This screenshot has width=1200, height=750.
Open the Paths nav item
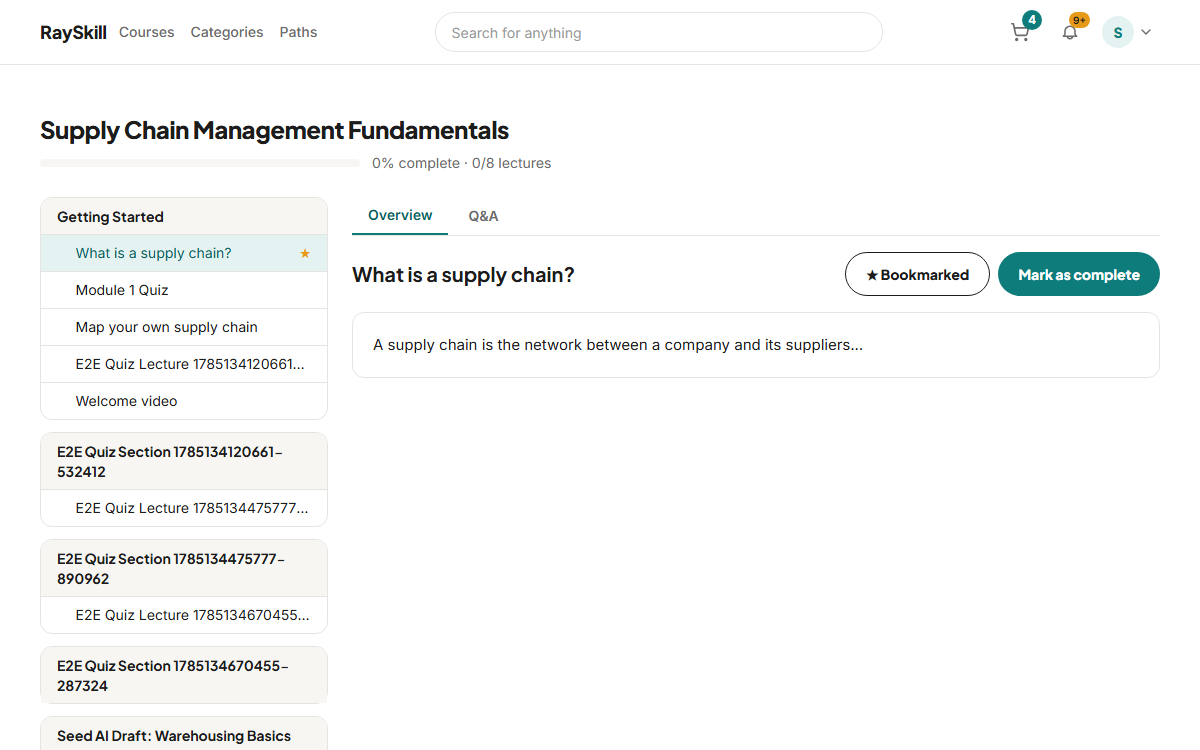point(298,32)
